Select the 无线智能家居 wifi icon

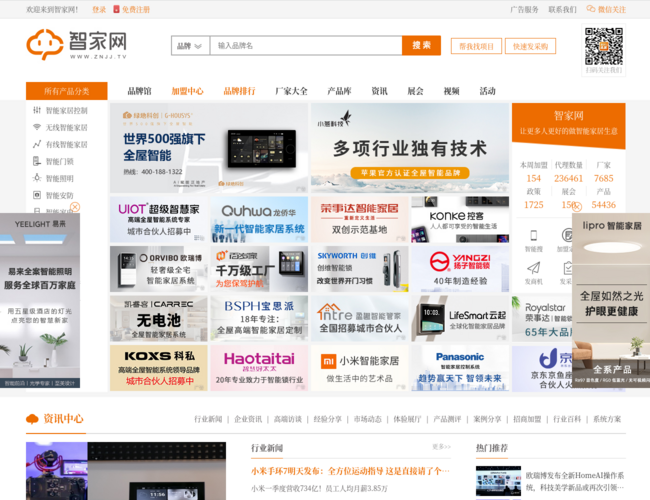point(37,128)
